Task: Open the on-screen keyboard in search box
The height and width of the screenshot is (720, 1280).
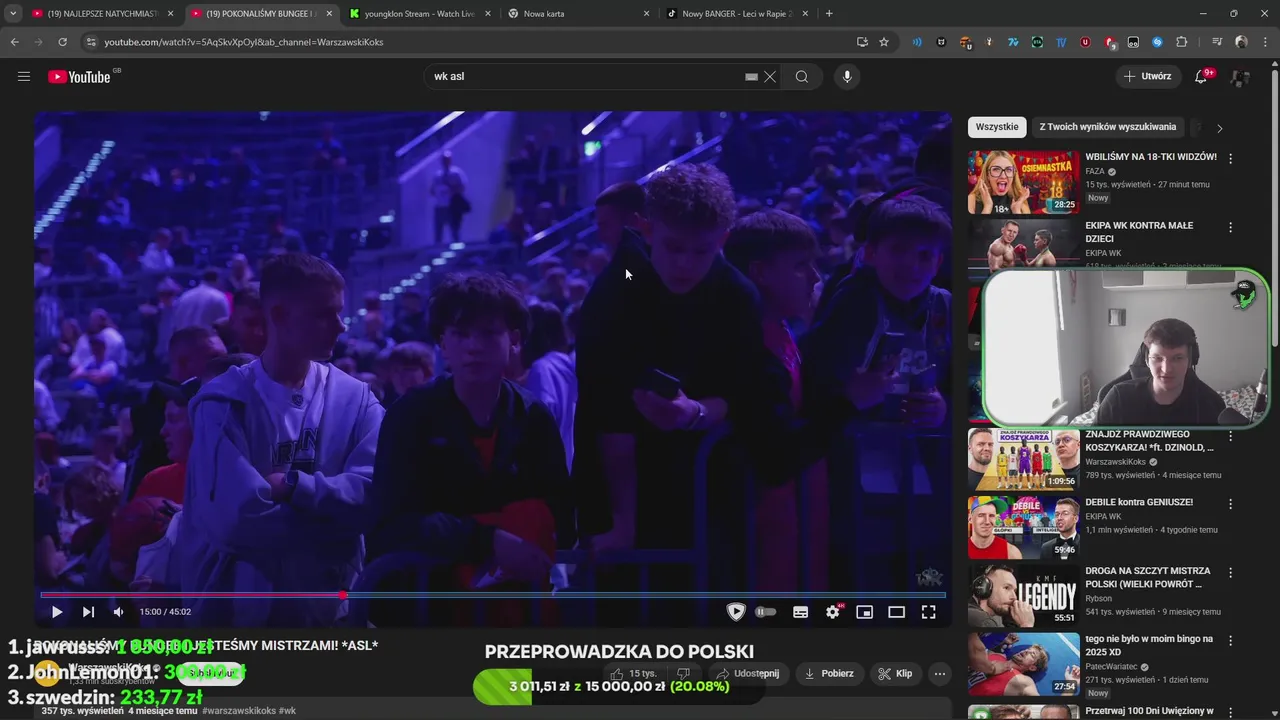Action: 751,76
